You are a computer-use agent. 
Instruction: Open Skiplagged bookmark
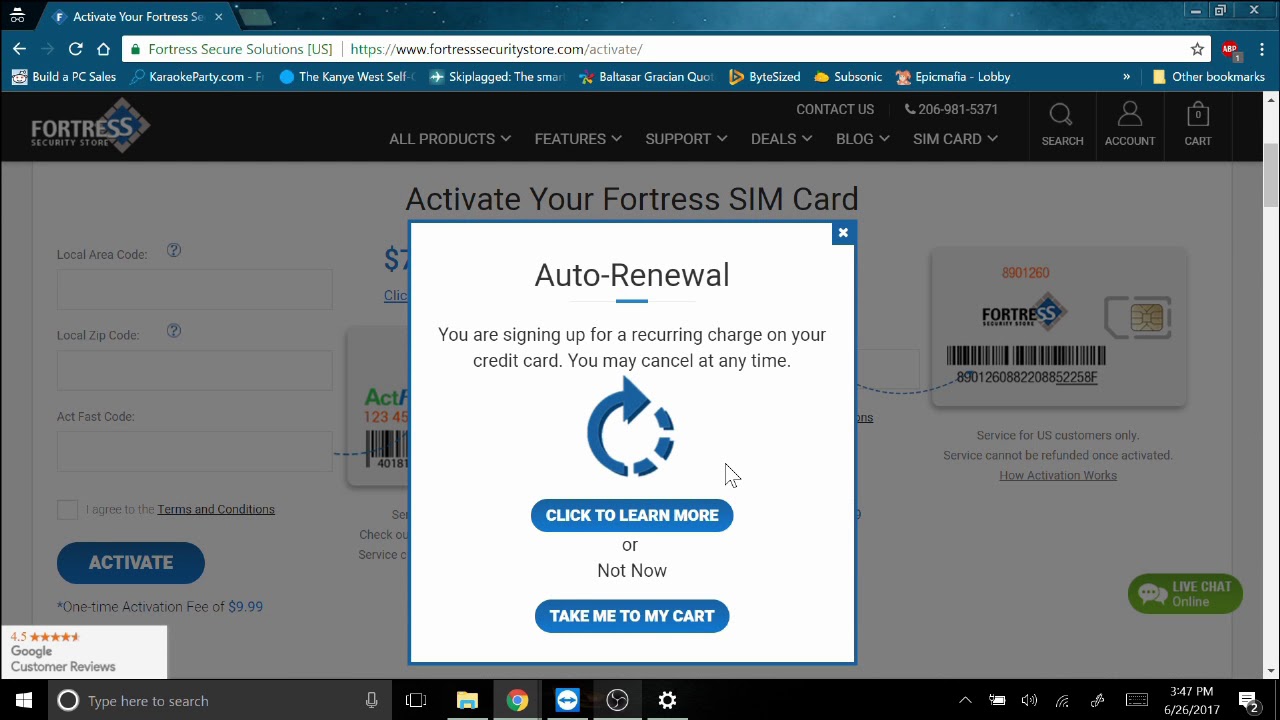click(497, 77)
